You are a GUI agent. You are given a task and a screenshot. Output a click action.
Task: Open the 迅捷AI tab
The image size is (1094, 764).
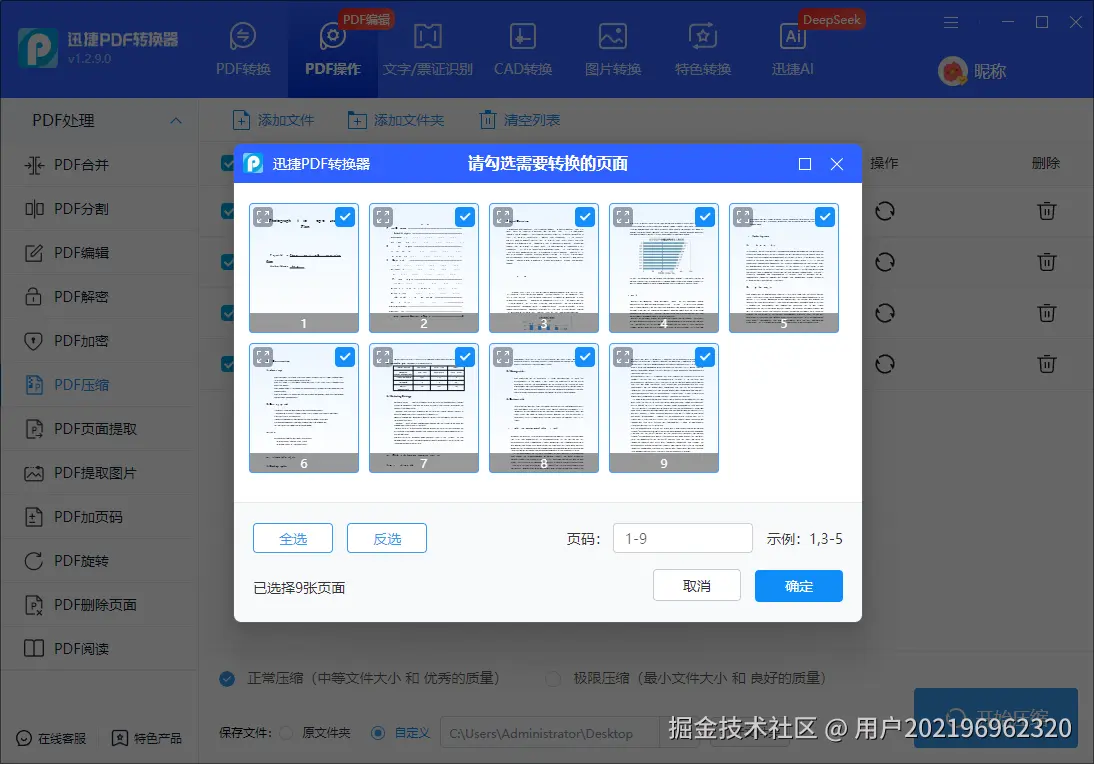click(x=793, y=49)
